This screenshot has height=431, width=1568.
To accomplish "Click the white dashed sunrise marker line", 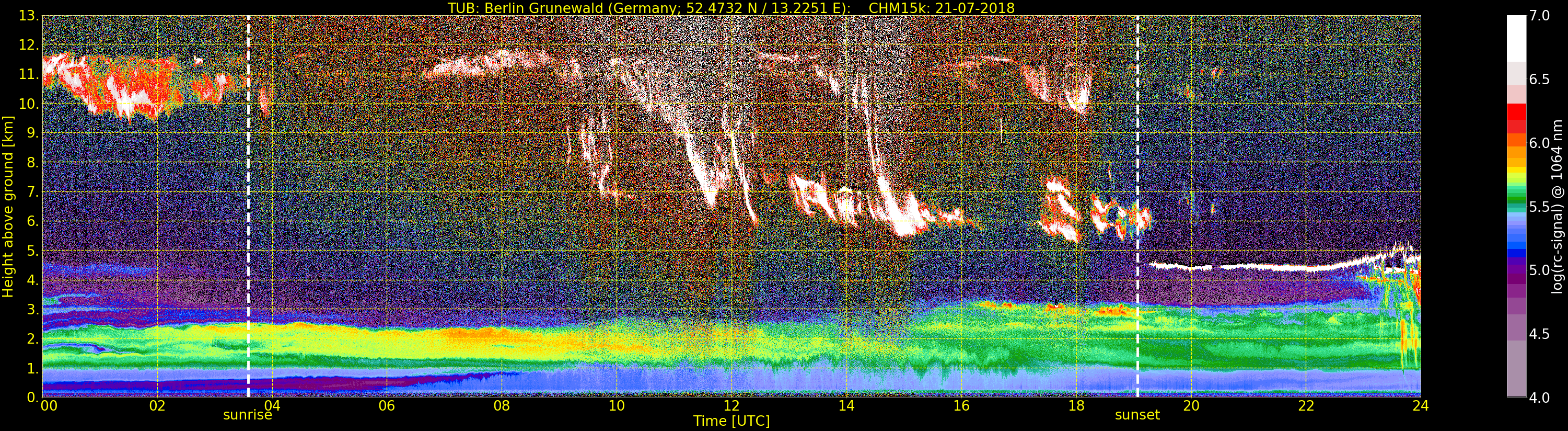I will point(248,207).
